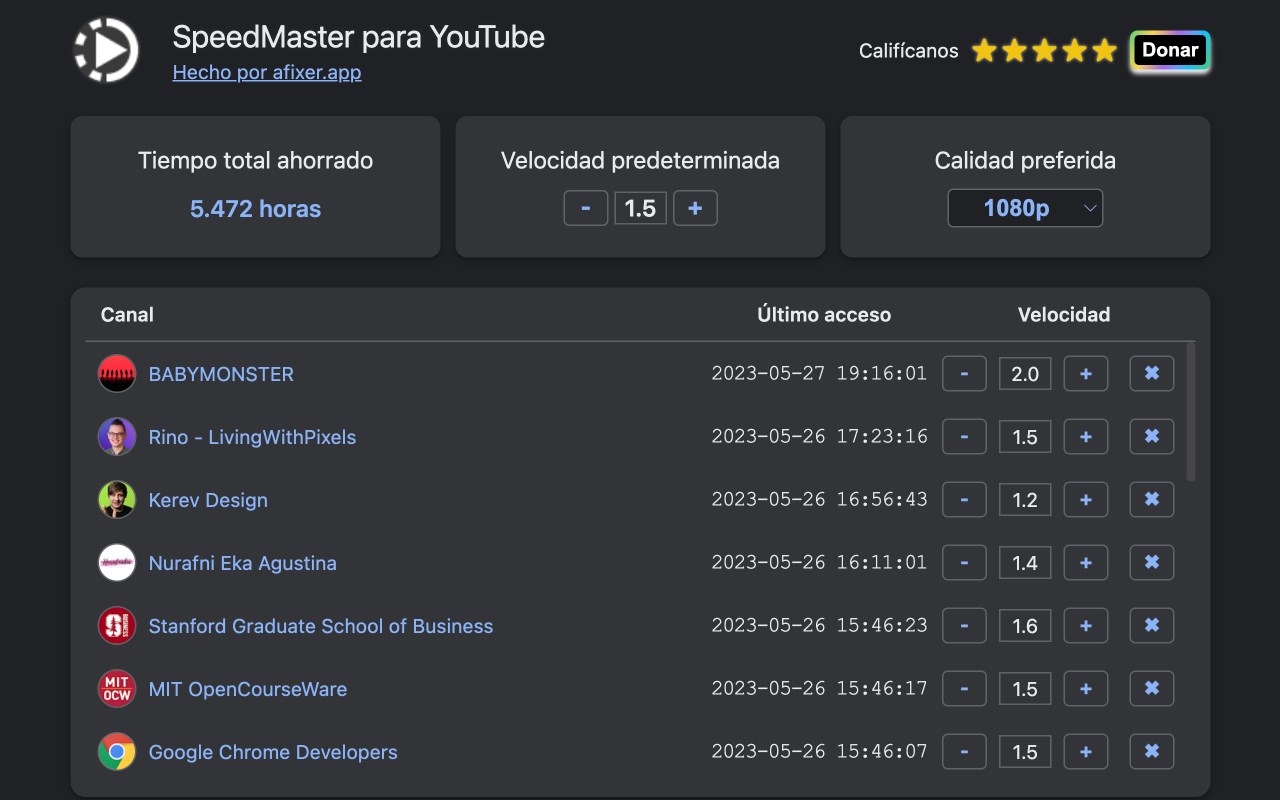Rate with the fourth star

(x=1074, y=51)
